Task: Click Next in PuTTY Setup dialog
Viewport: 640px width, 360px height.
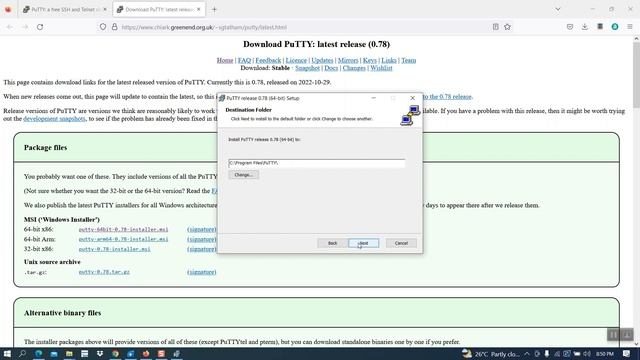Action: click(x=363, y=243)
